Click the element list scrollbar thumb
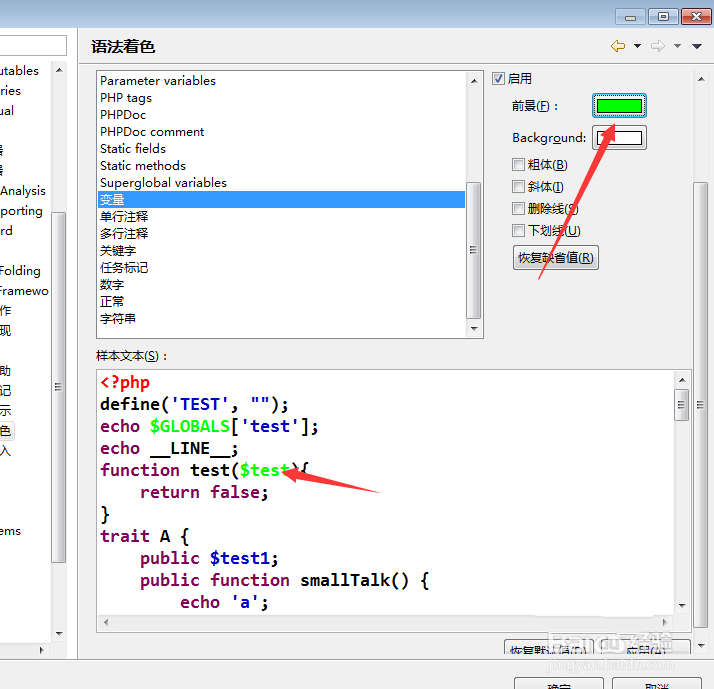714x689 pixels. (474, 250)
